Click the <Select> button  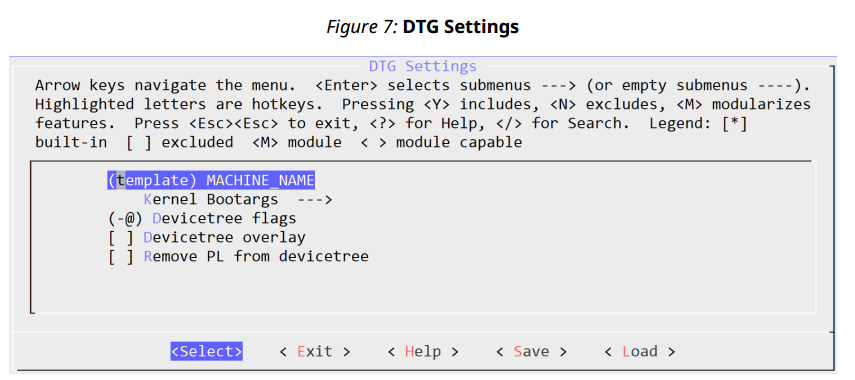point(207,352)
